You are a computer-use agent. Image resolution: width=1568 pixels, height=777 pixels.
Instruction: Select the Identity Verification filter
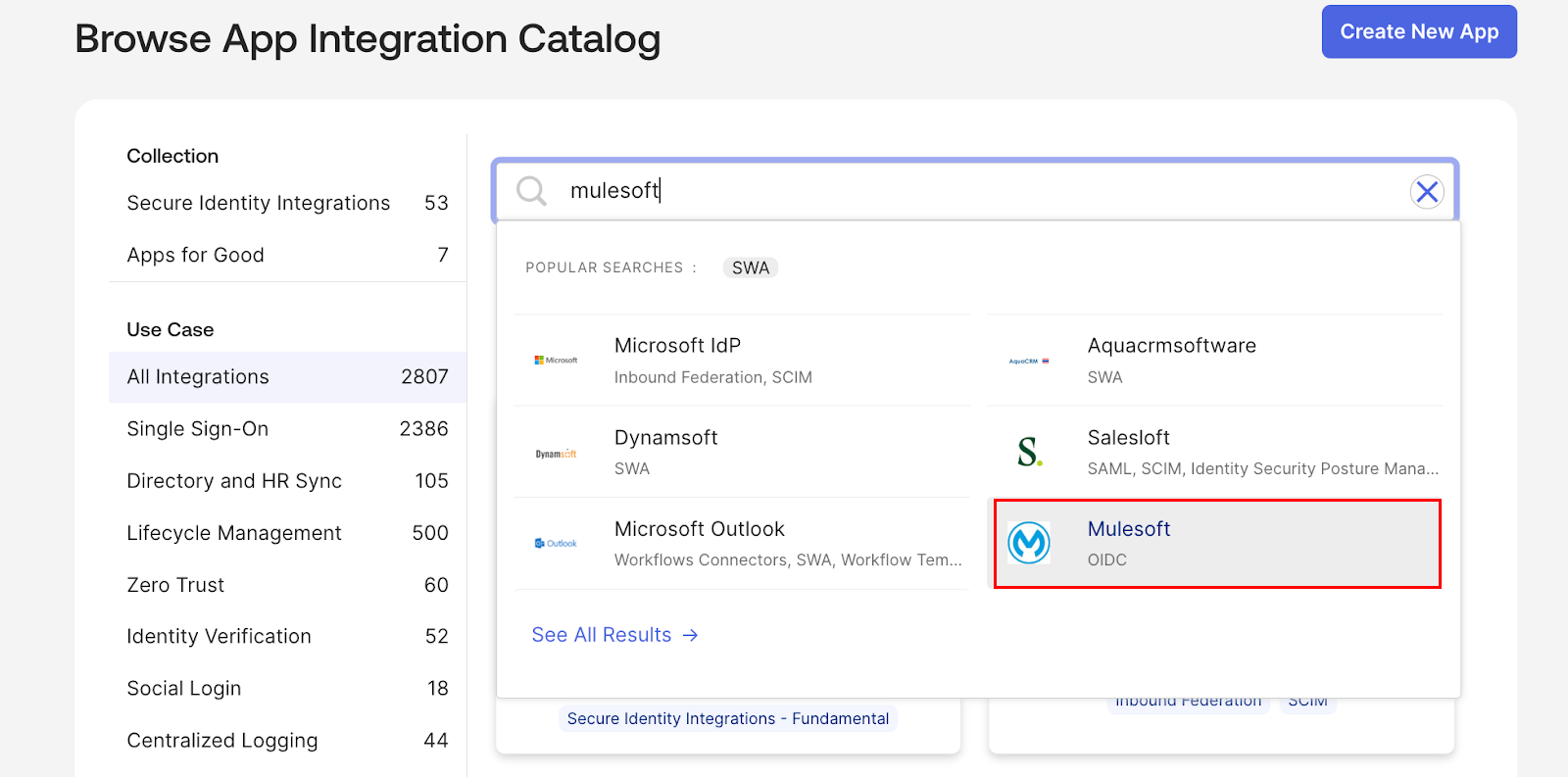pos(287,637)
